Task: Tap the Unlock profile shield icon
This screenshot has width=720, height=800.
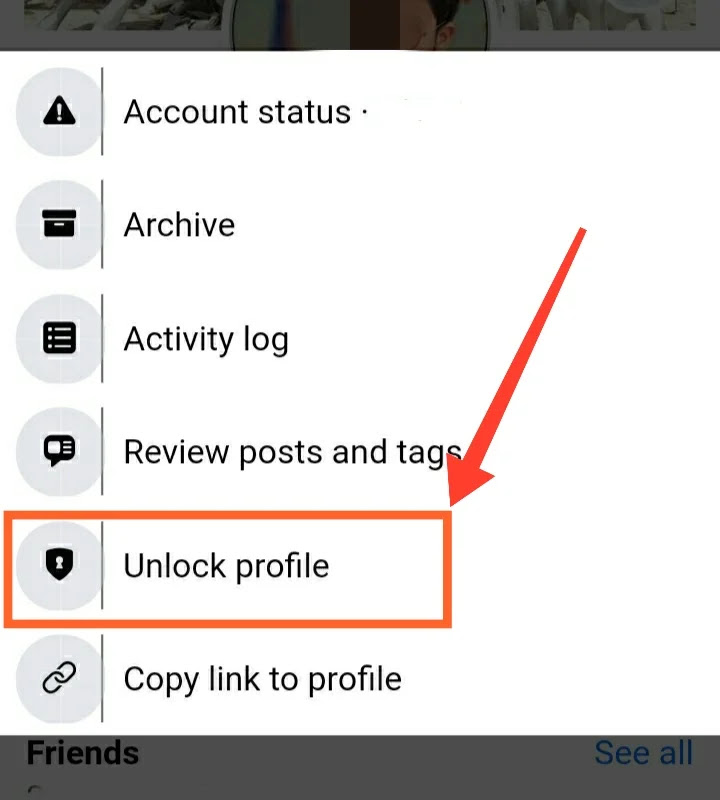Action: coord(59,564)
